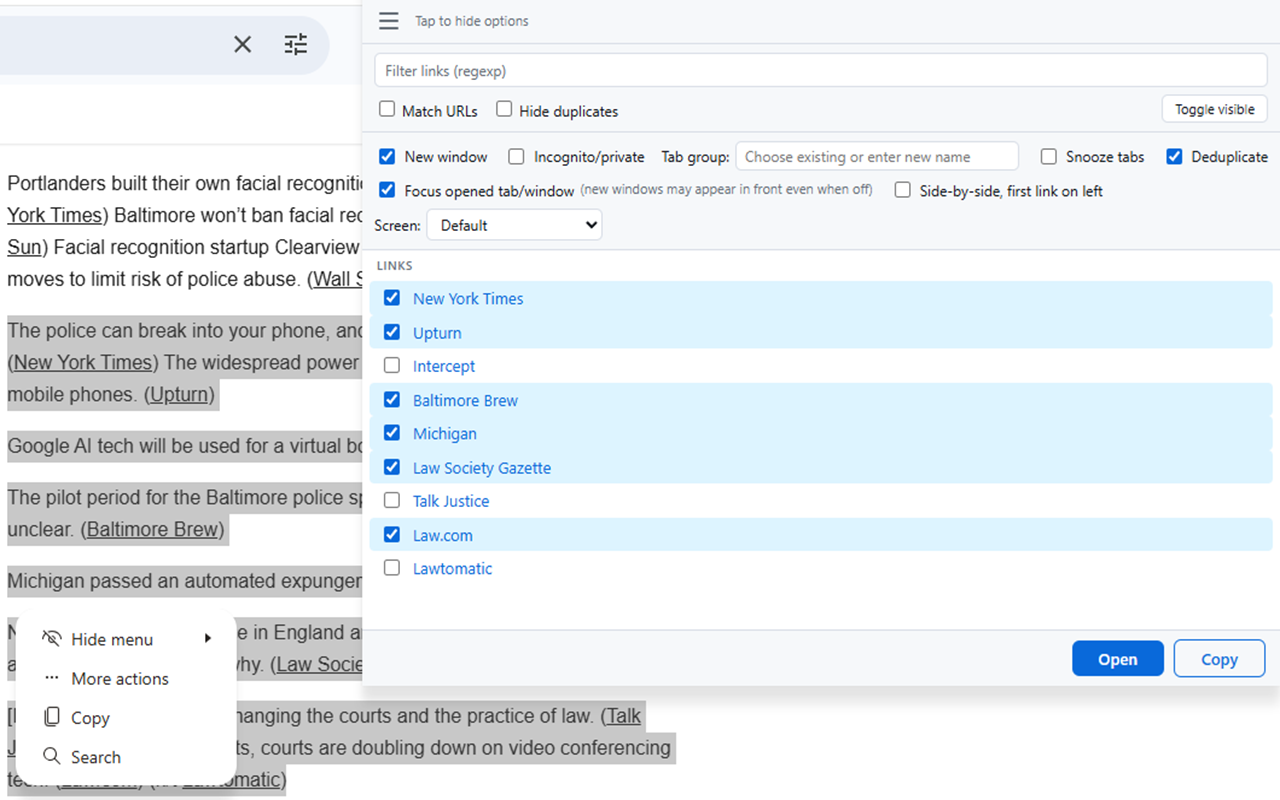The image size is (1280, 800).
Task: Select Hide menu in context menu
Action: point(125,639)
